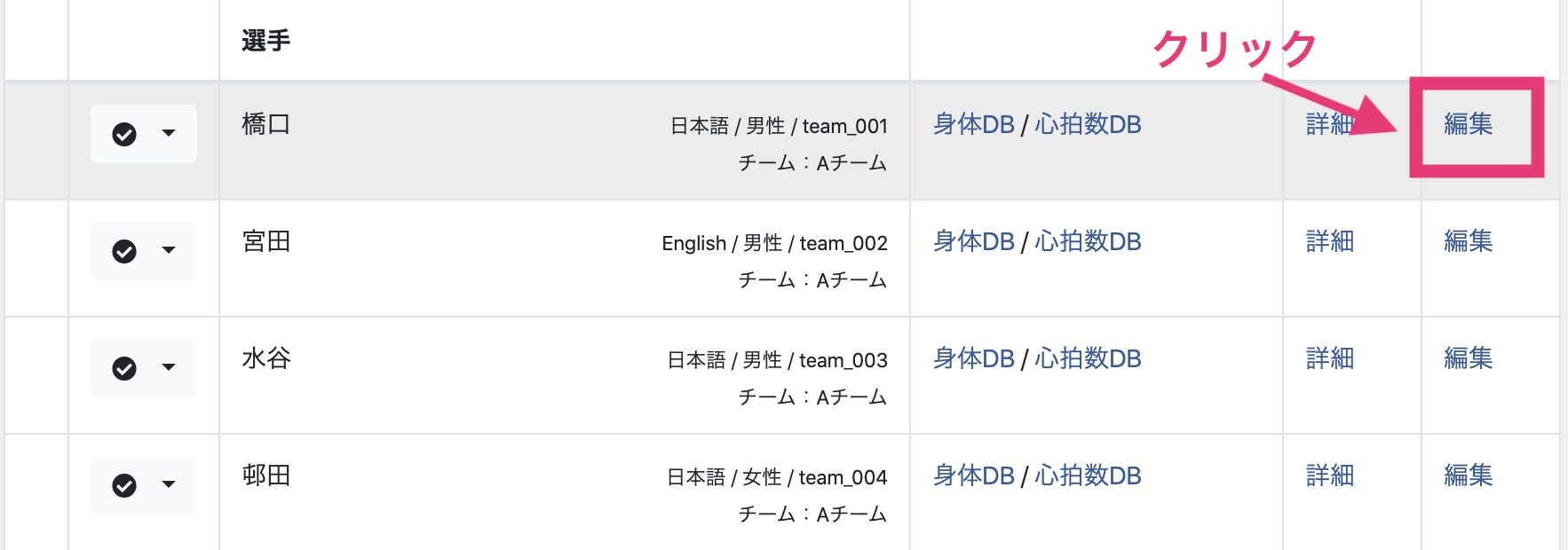Click the 選手 column header
The height and width of the screenshot is (550, 1568).
(x=266, y=41)
